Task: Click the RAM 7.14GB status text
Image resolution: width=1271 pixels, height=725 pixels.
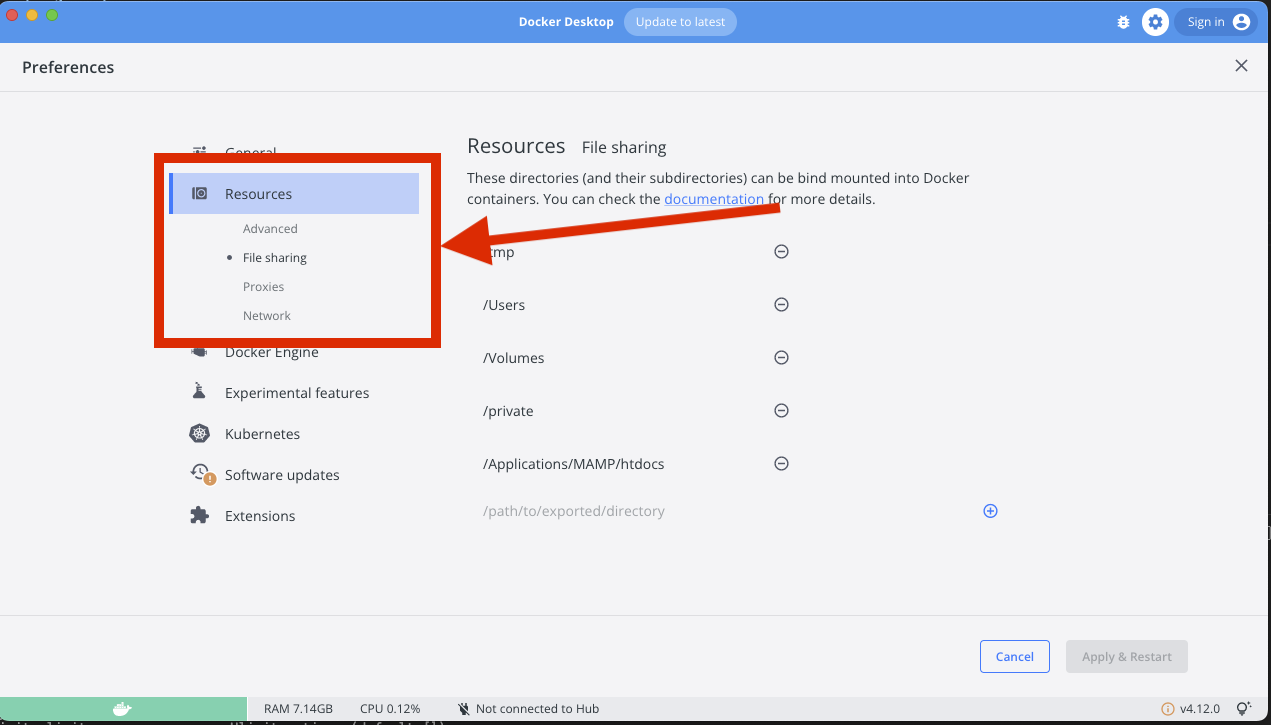Action: 298,709
